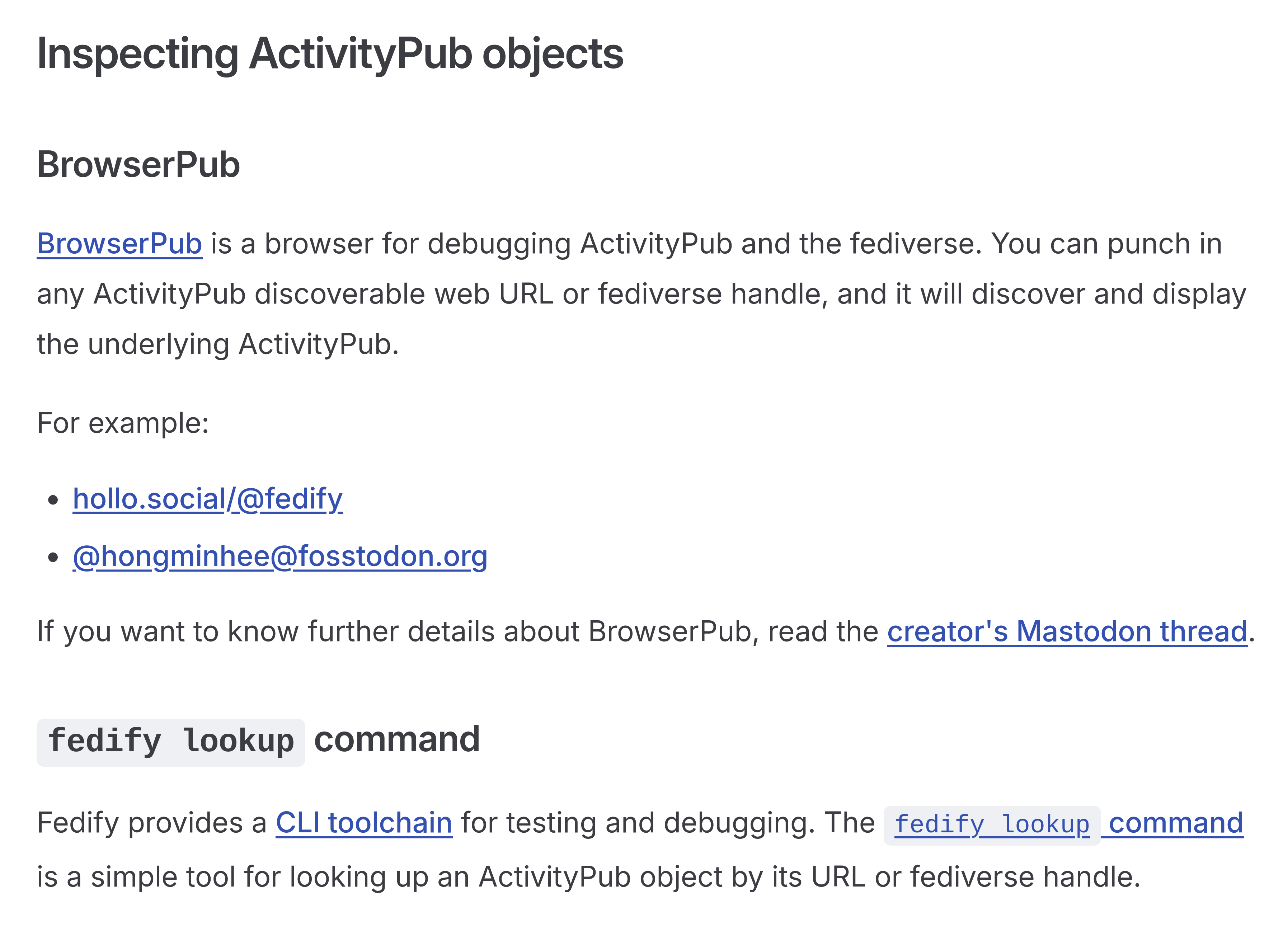The image size is (1288, 931).
Task: Click the "For example:" text line
Action: coord(123,423)
